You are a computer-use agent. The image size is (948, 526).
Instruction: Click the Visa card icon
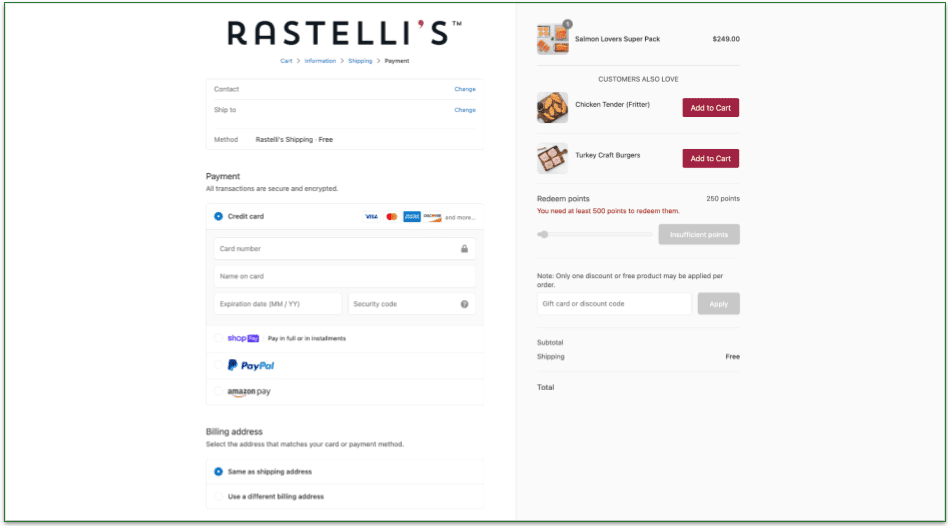pyautogui.click(x=371, y=216)
